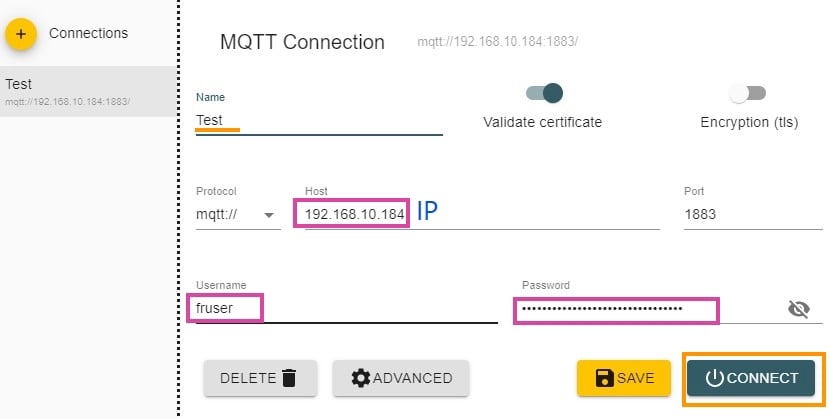The width and height of the screenshot is (831, 419).
Task: Click the Connections heading in sidebar
Action: click(x=88, y=33)
